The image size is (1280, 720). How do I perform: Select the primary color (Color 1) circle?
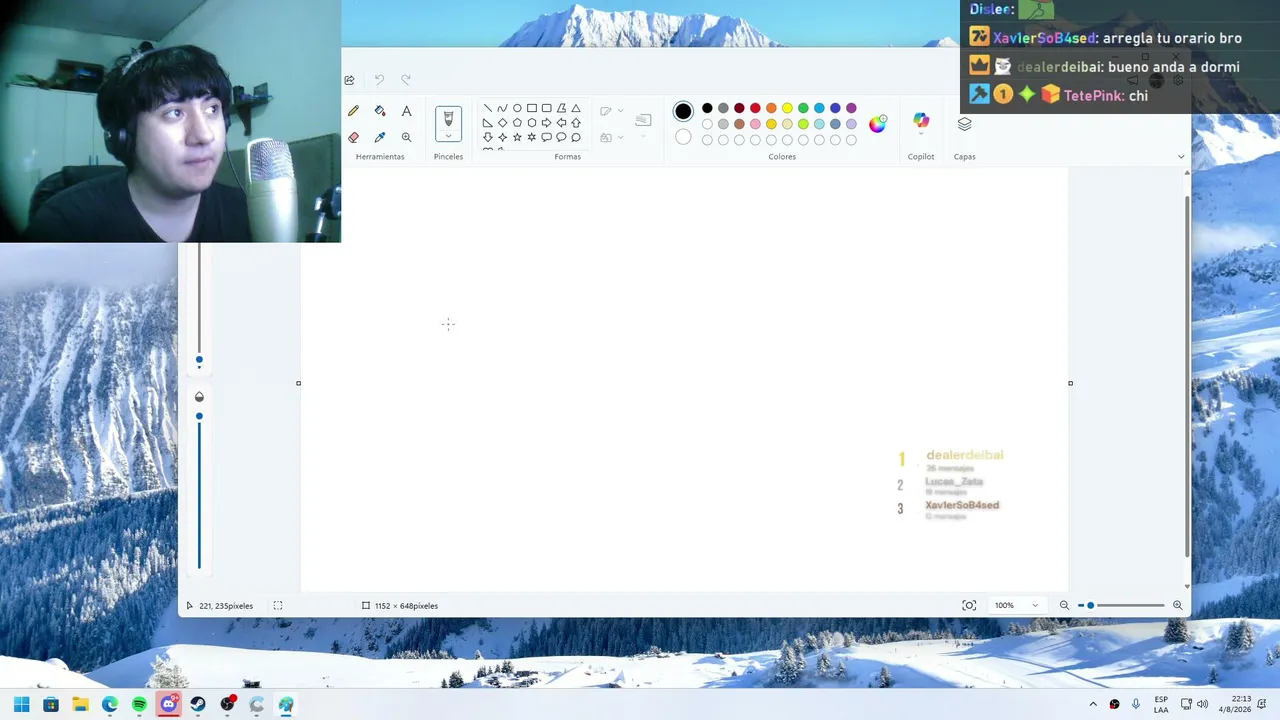tap(683, 111)
